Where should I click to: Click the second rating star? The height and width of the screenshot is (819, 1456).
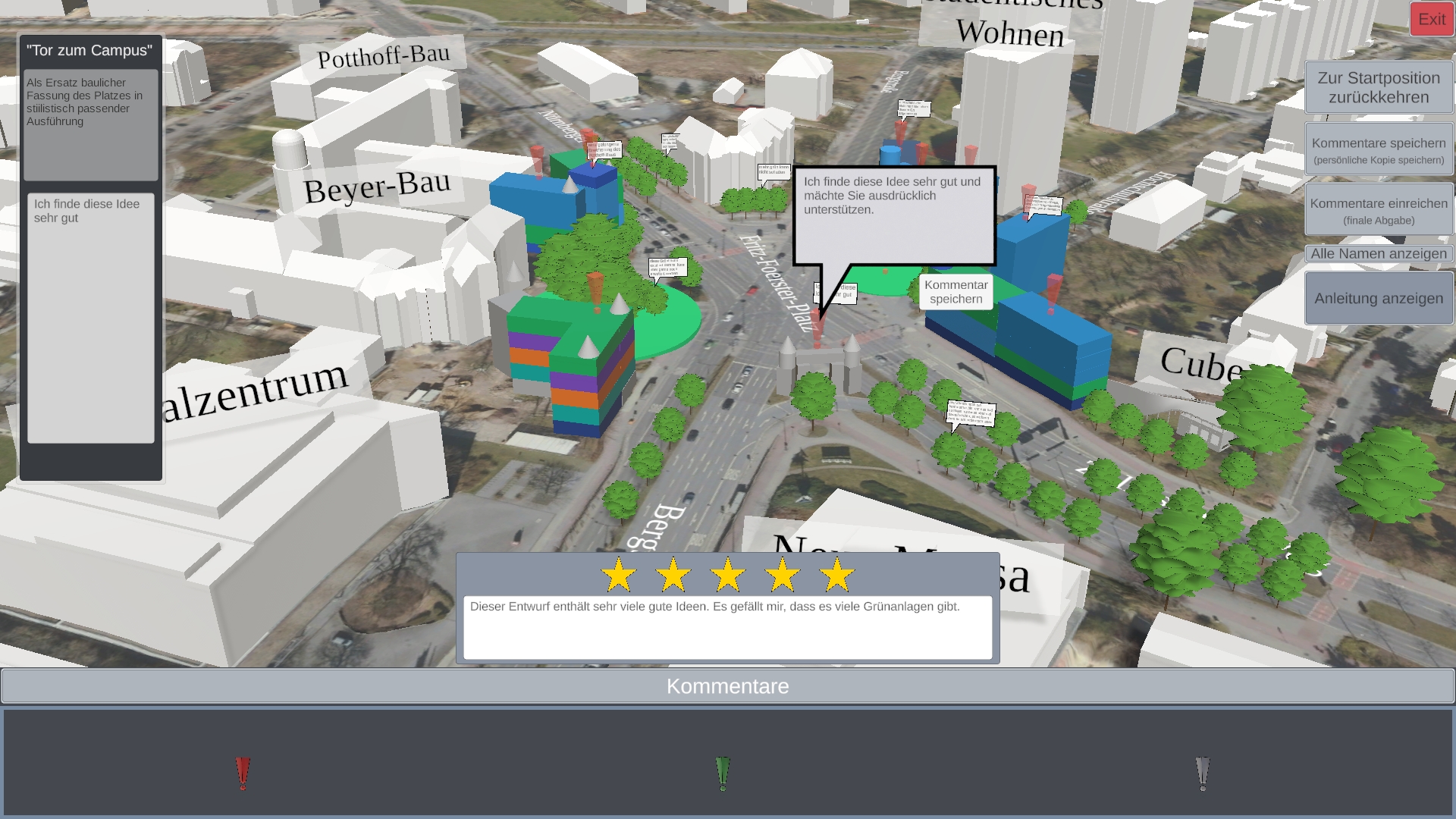(673, 576)
